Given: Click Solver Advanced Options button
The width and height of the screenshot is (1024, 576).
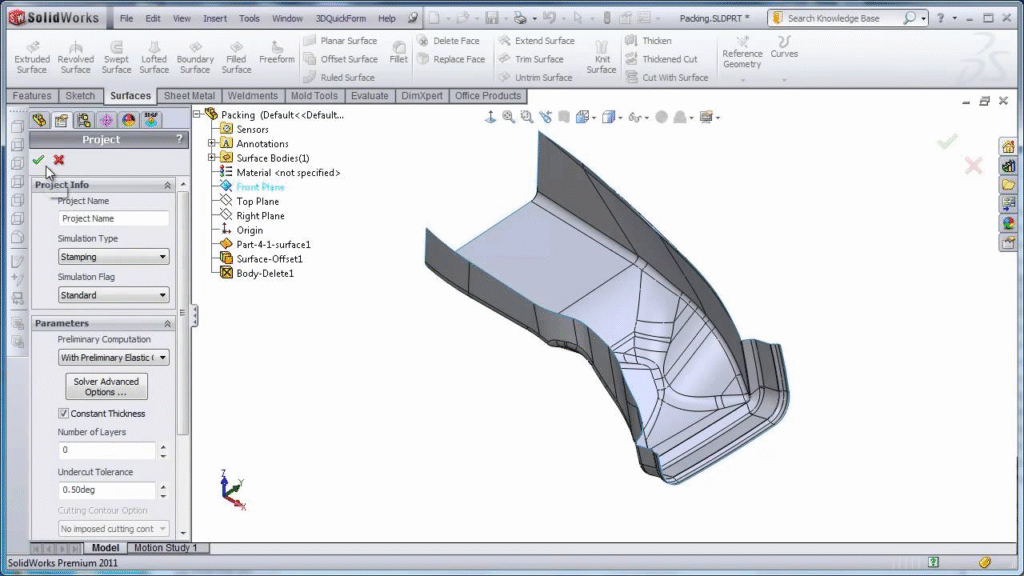Looking at the screenshot, I should point(106,386).
